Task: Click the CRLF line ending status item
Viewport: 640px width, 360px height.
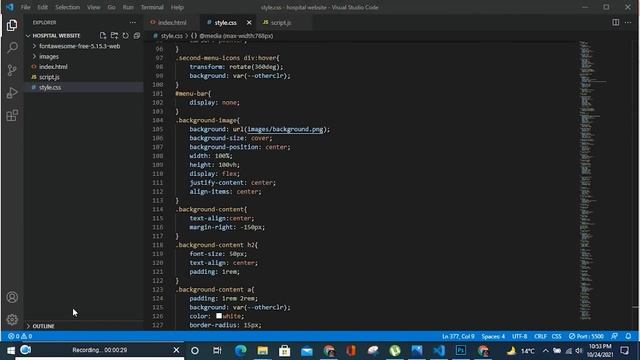Action: (540, 336)
